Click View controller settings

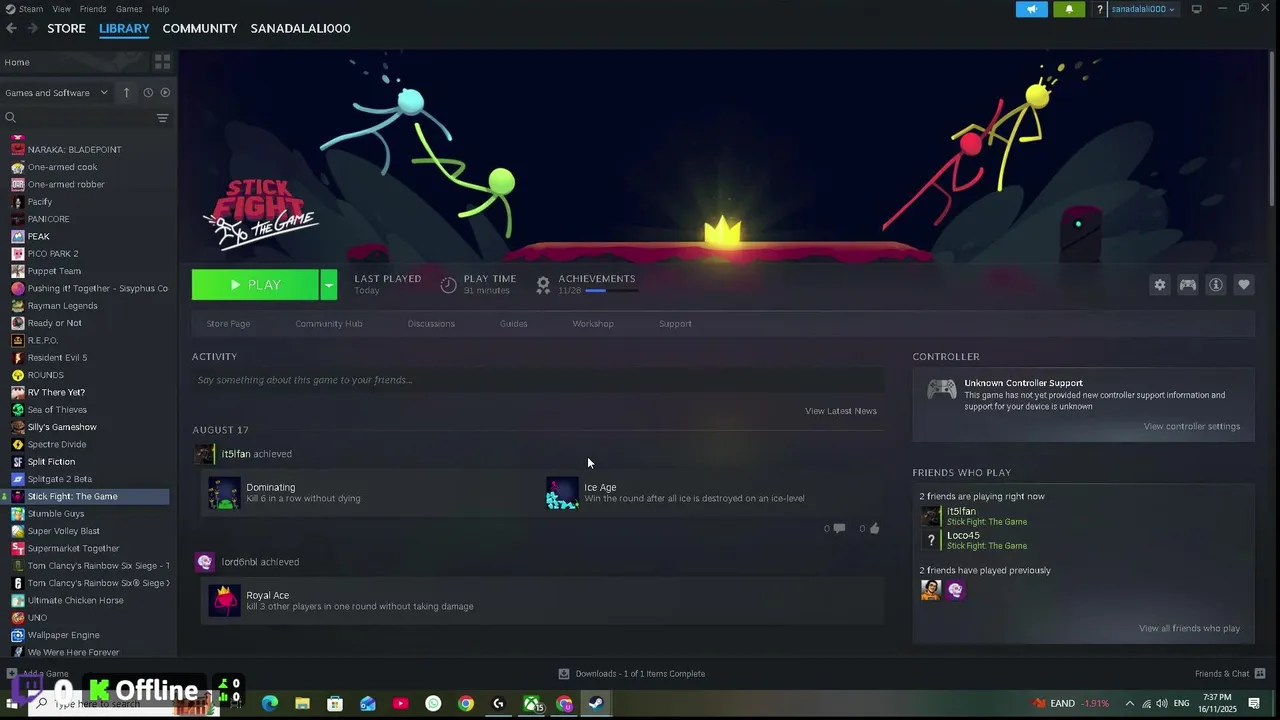(1192, 427)
